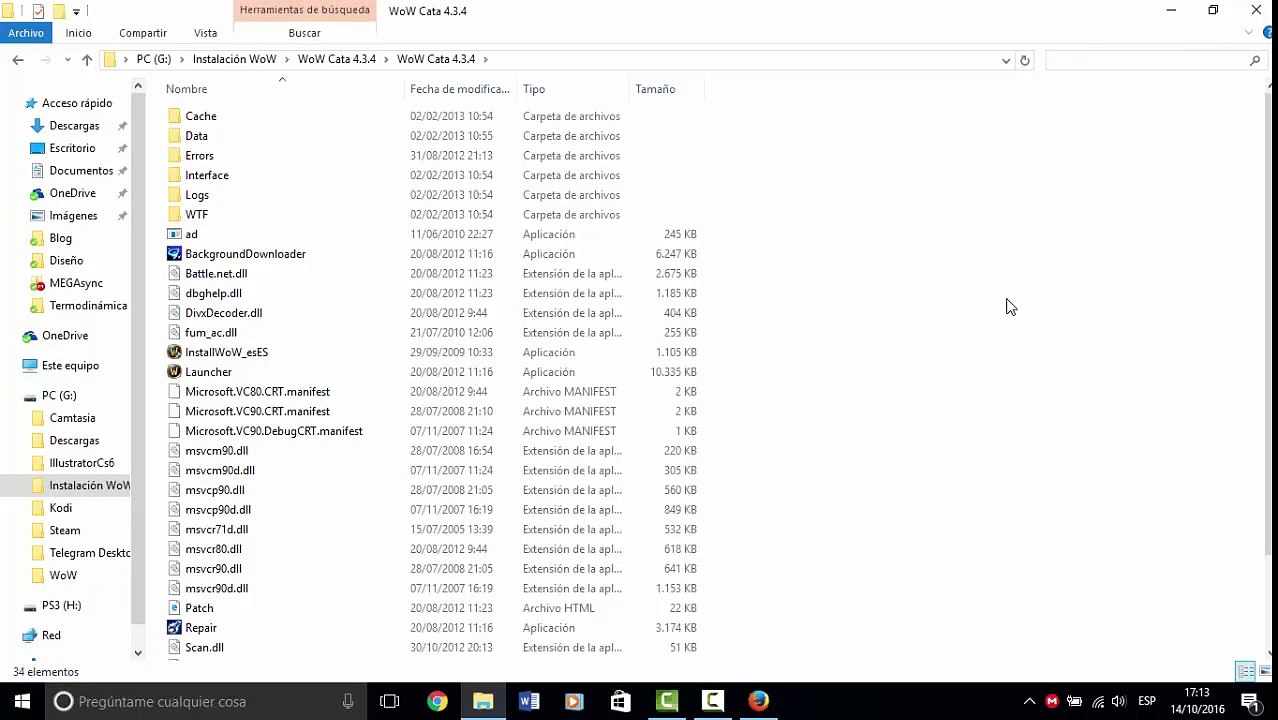Open Quick Access Toolbar customize dropdown
Screen dimensions: 1278x720
tap(76, 11)
